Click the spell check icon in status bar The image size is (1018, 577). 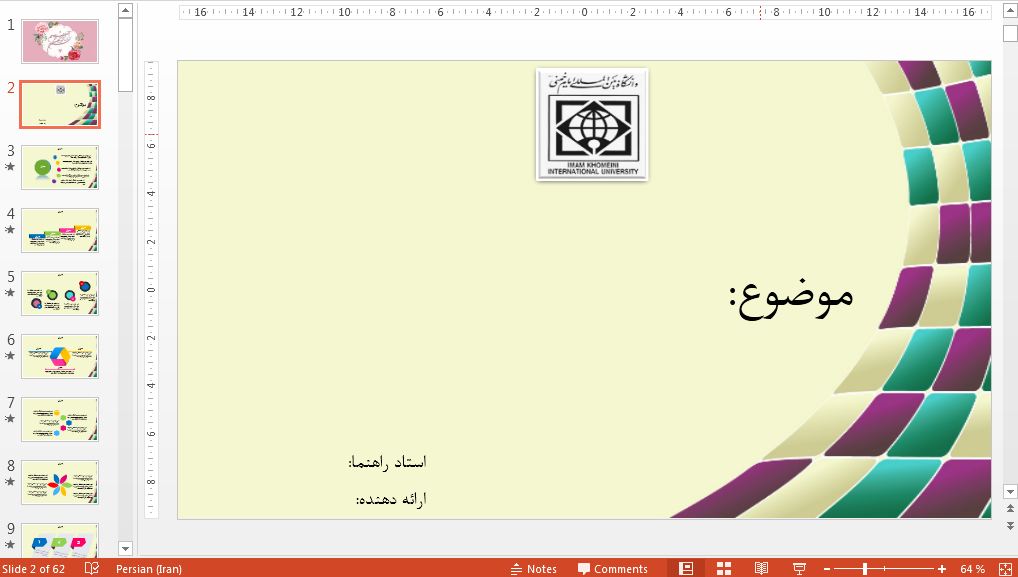pos(92,568)
